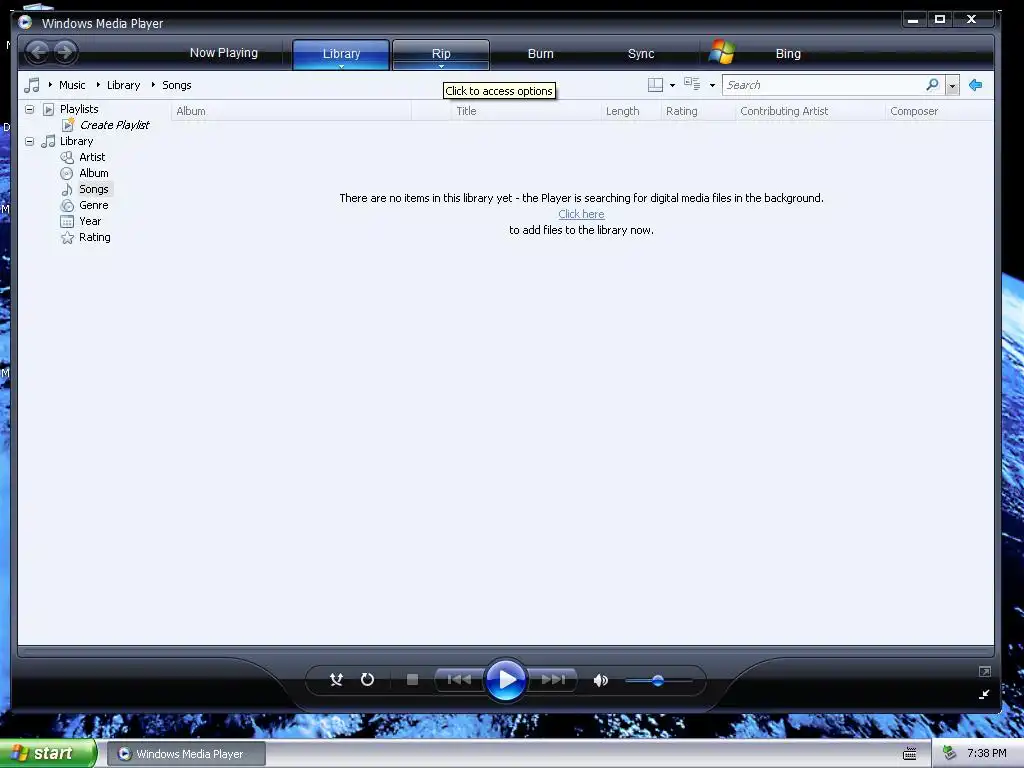This screenshot has height=768, width=1024.
Task: Sort by the Album column header
Action: (x=291, y=111)
